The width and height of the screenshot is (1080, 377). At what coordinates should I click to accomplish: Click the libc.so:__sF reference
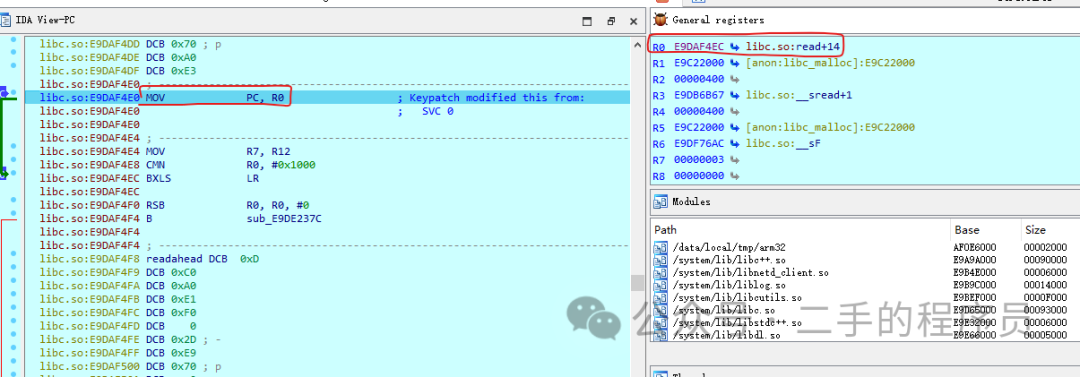tap(784, 143)
